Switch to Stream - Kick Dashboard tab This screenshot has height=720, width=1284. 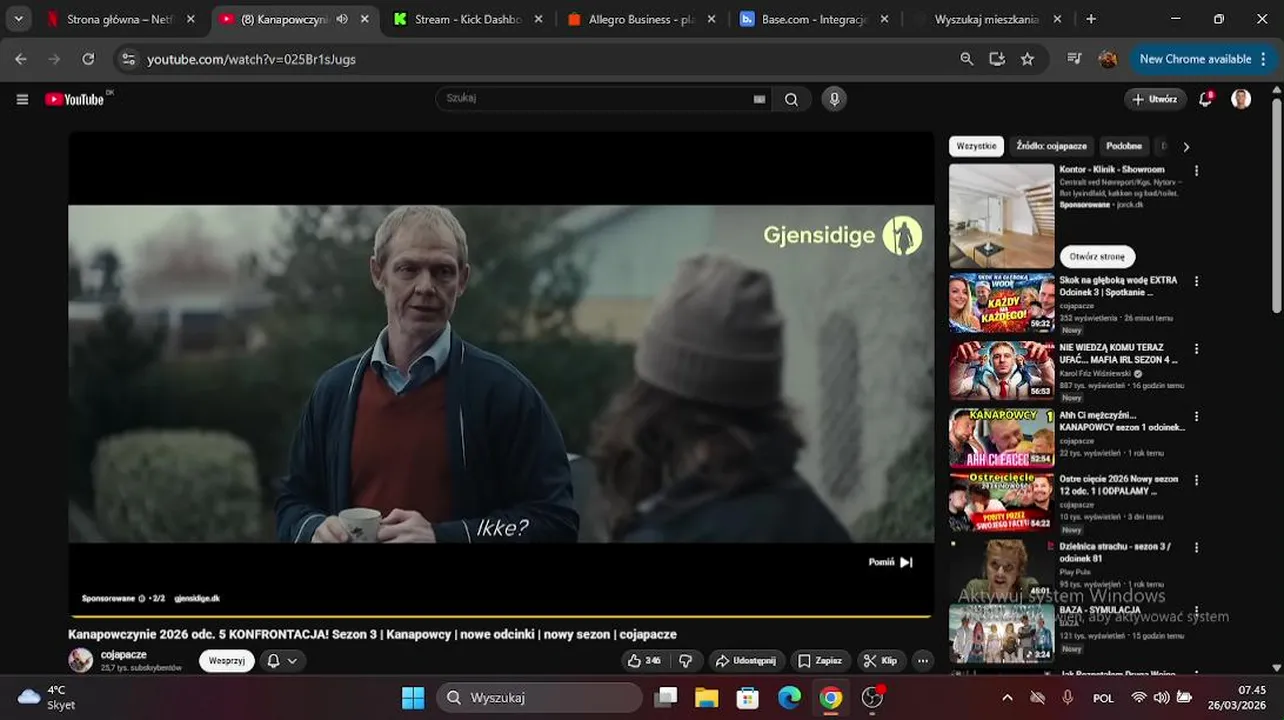tap(469, 19)
